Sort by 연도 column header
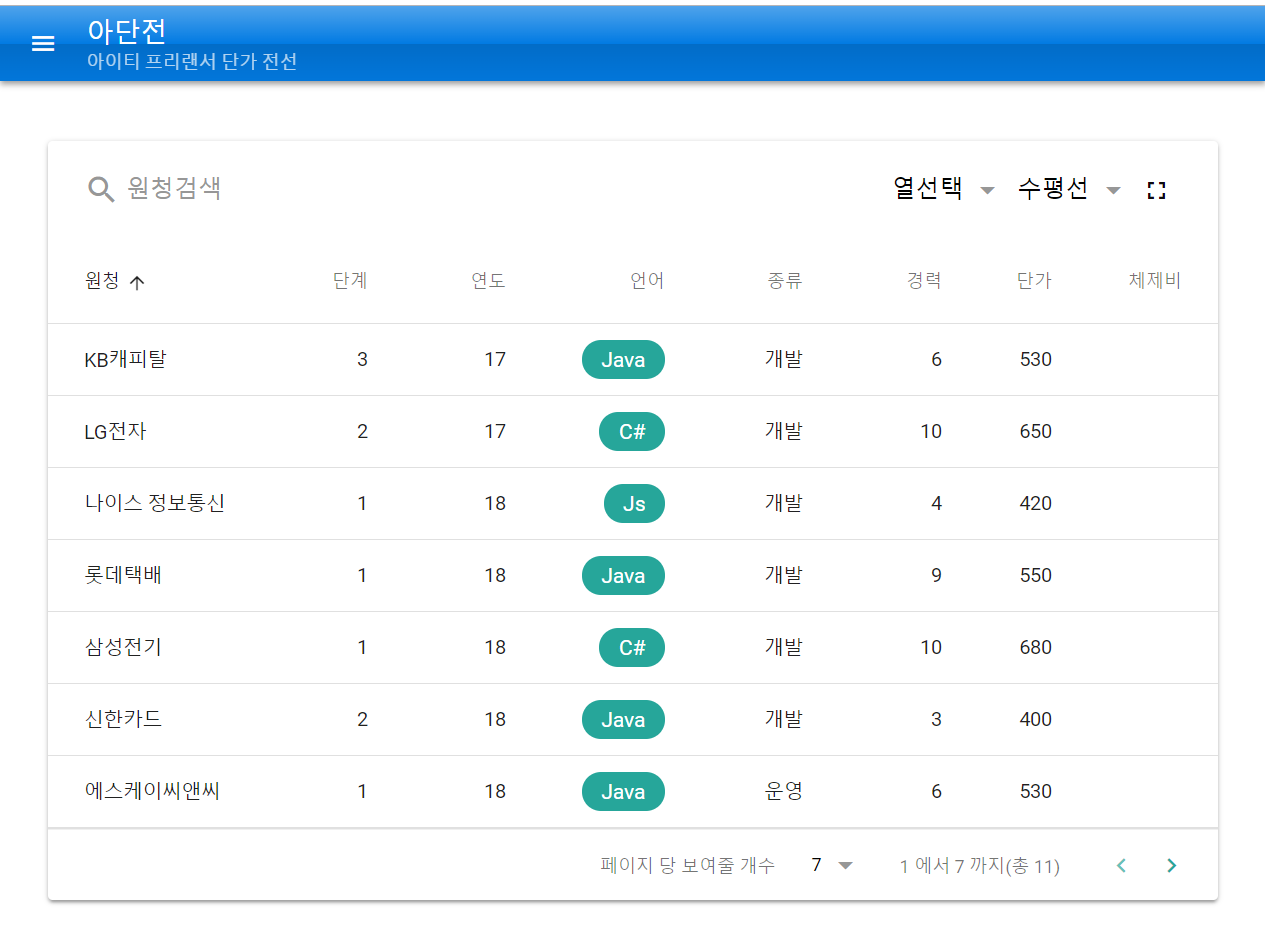1265x951 pixels. click(x=488, y=281)
